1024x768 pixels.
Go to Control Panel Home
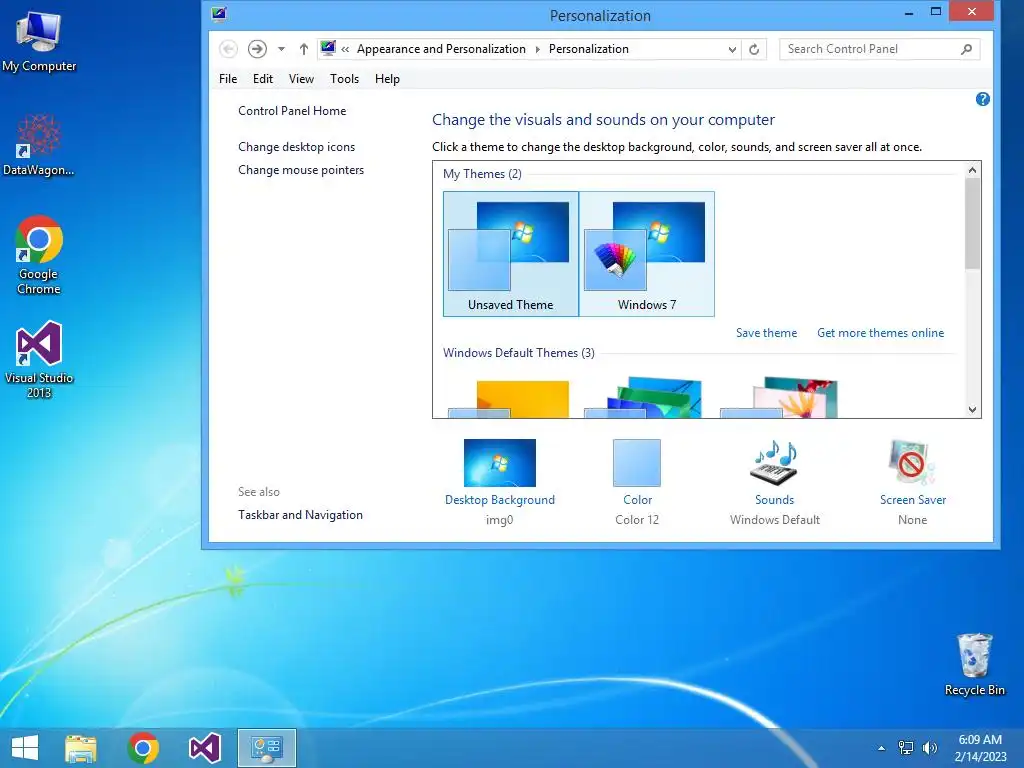coord(292,111)
